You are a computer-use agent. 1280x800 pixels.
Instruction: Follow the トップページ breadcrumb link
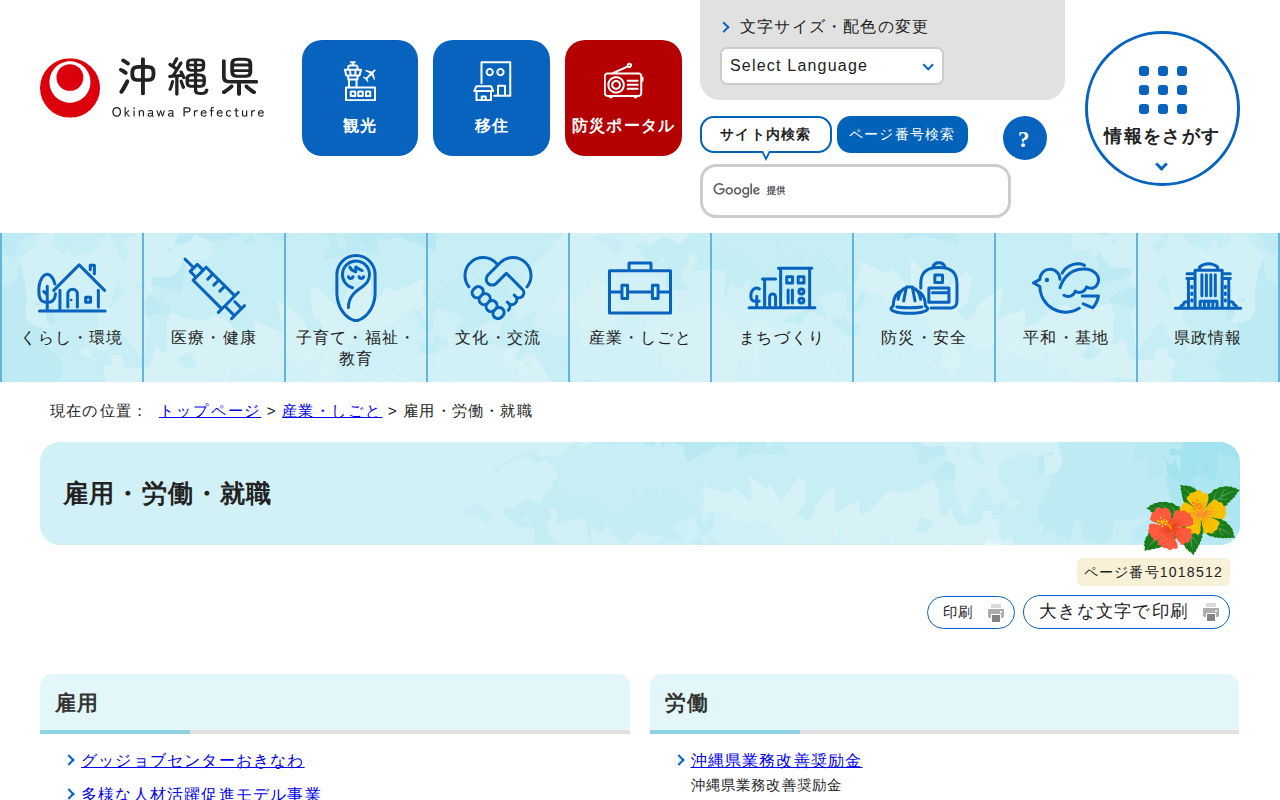[x=209, y=411]
